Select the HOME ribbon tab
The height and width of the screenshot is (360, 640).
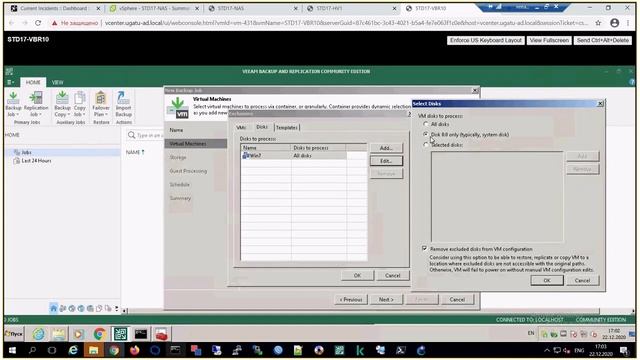(x=33, y=82)
